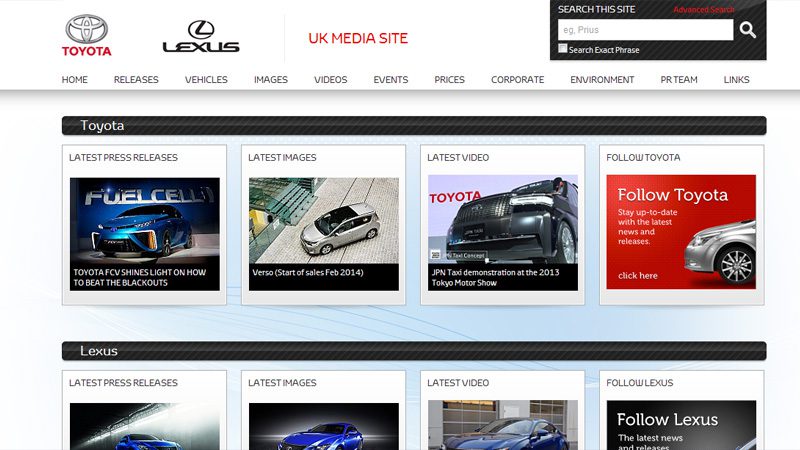Click 'click here' in Follow Toyota banner
Viewport: 800px width, 450px height.
pos(638,276)
